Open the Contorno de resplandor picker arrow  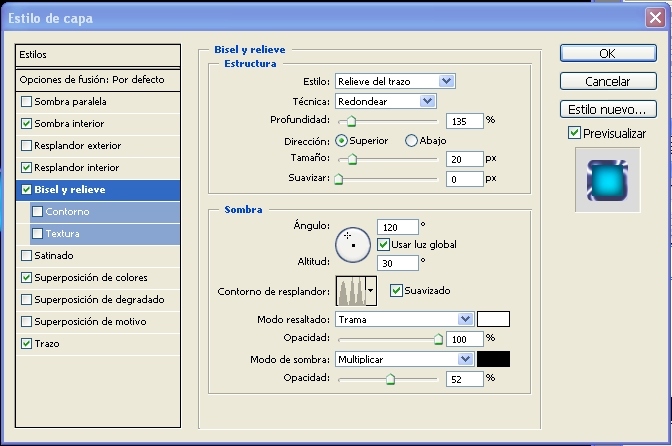(x=371, y=291)
